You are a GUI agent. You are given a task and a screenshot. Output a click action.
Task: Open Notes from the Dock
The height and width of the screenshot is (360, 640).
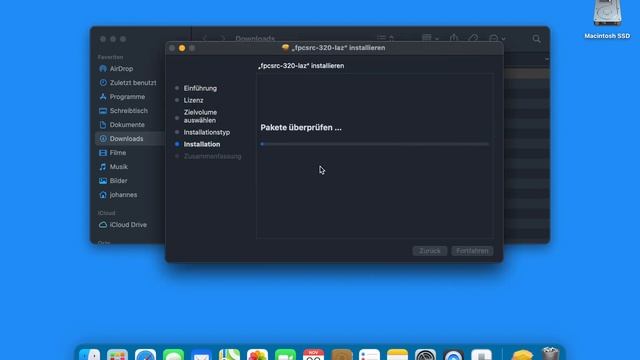[398, 354]
